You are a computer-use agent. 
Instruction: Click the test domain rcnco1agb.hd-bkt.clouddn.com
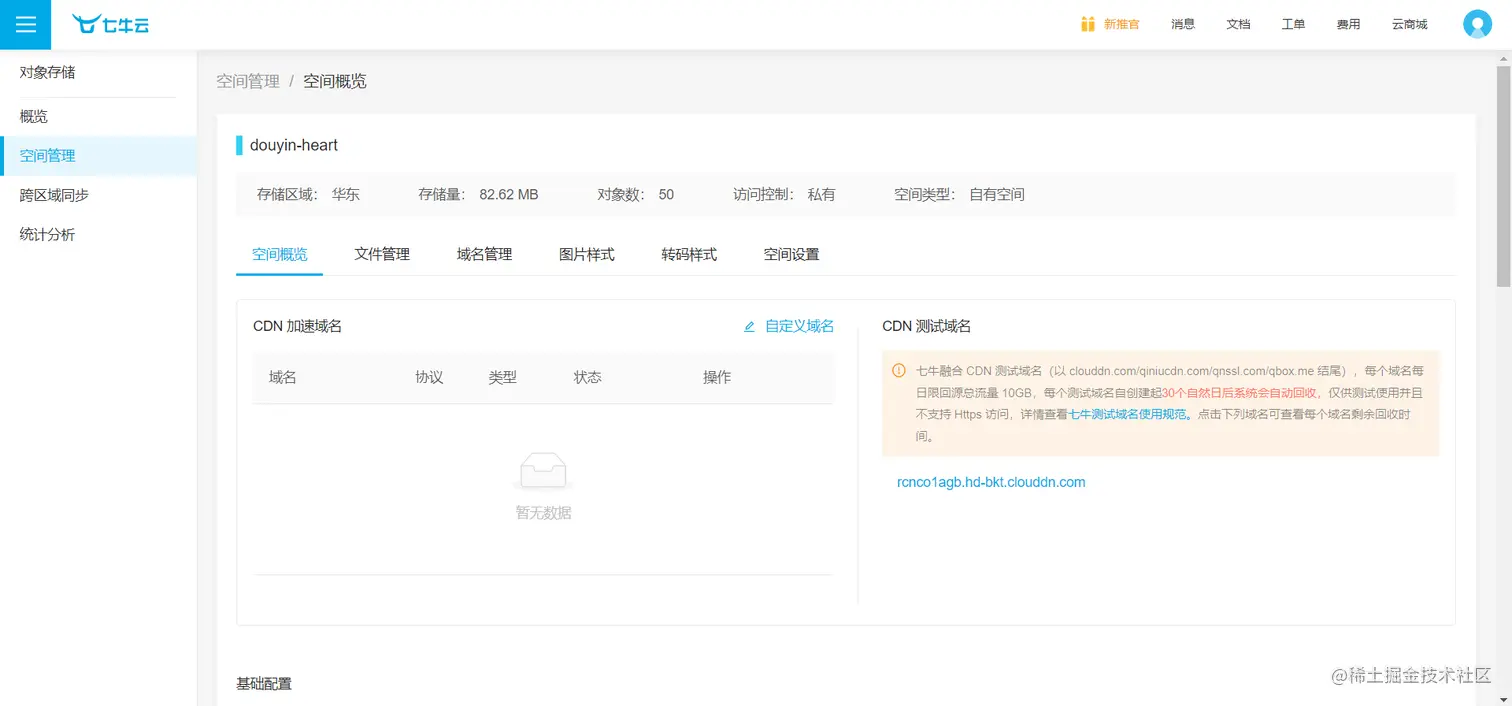991,482
